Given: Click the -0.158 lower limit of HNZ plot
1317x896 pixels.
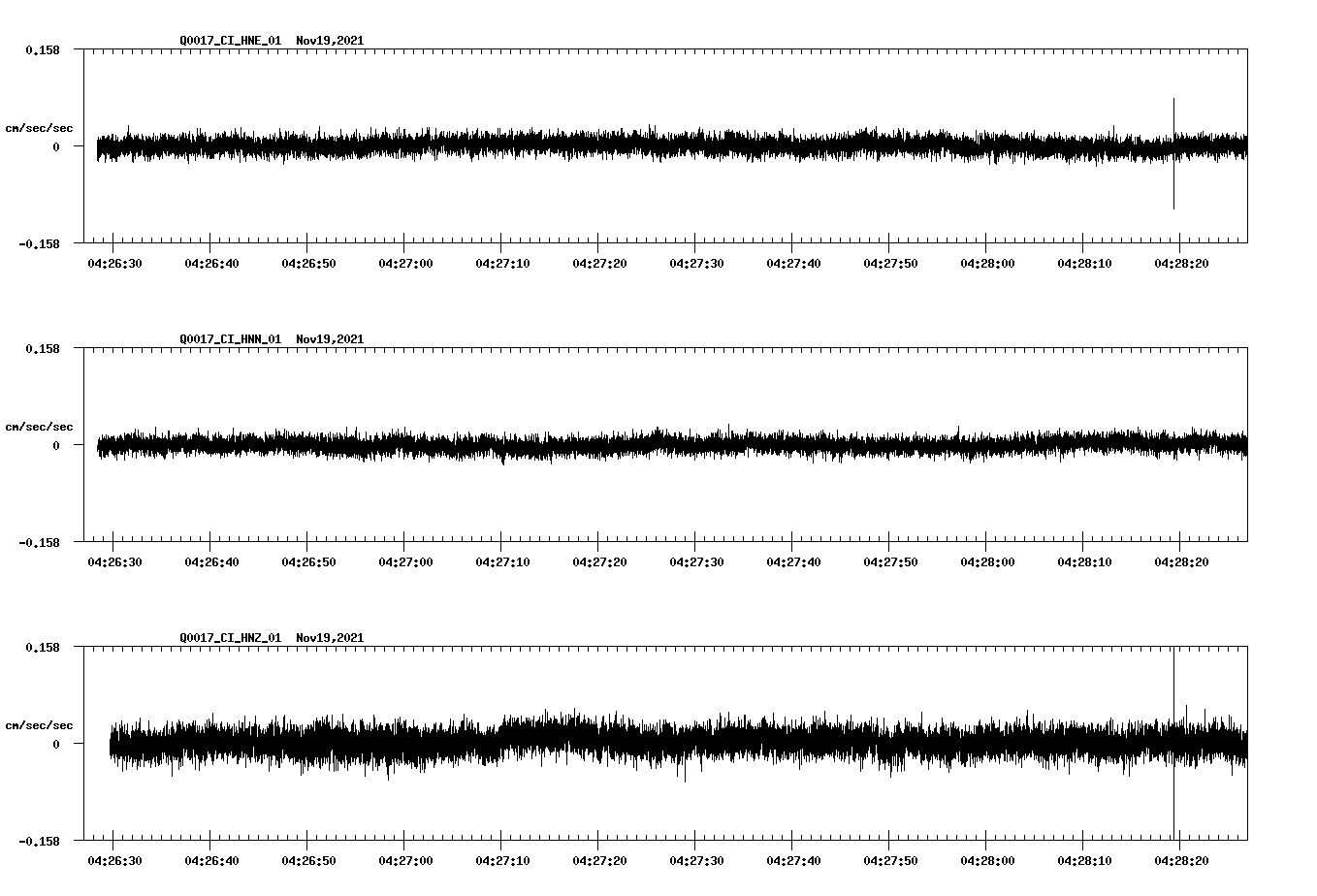Looking at the screenshot, I should (39, 841).
